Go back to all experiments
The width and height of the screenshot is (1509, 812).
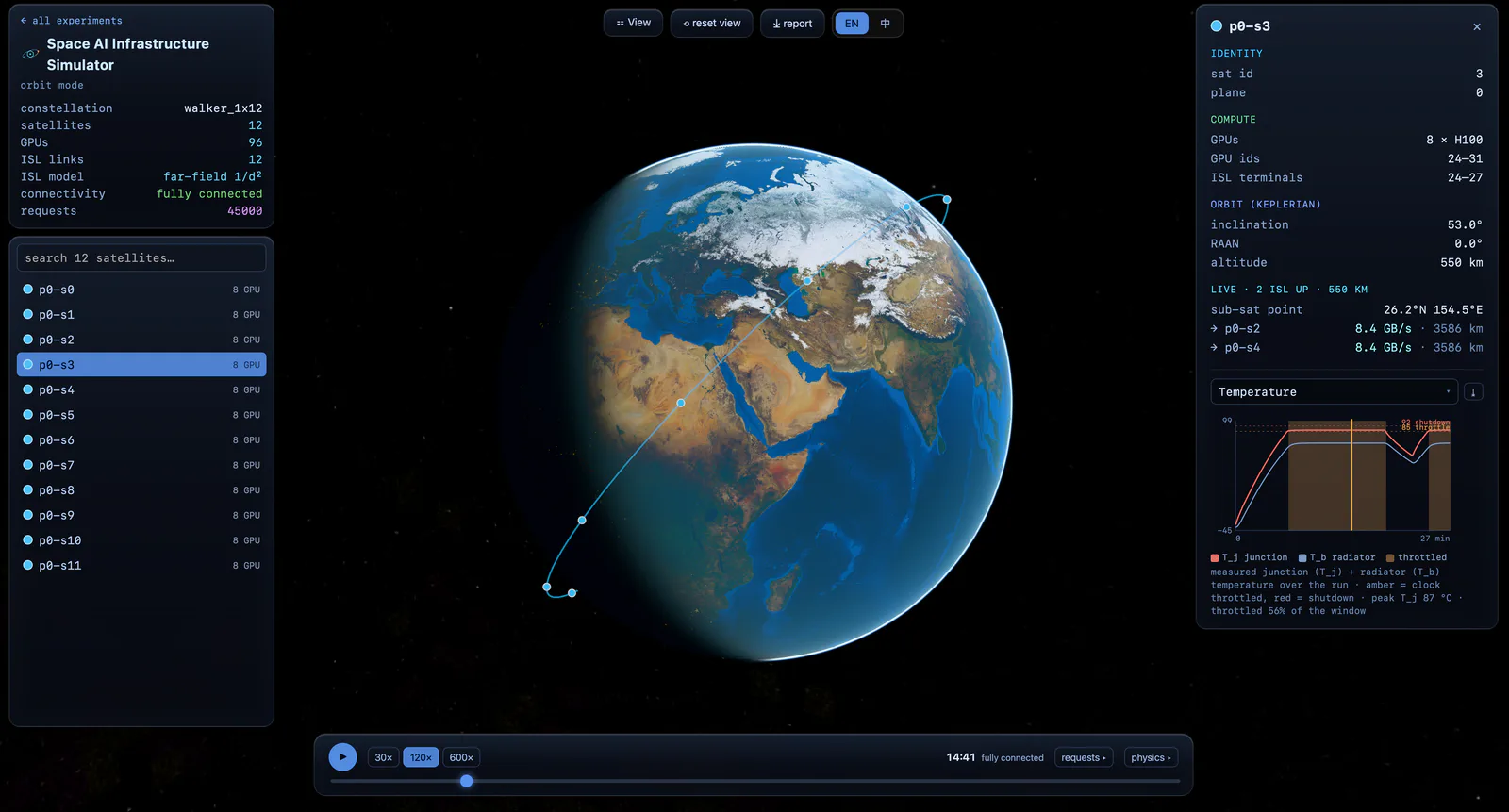(72, 21)
